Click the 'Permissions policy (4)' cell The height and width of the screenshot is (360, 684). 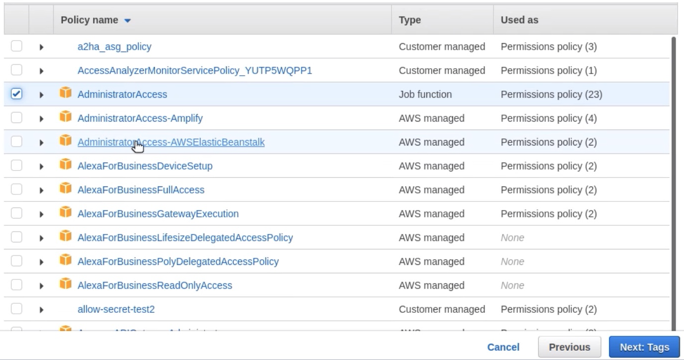pos(549,118)
